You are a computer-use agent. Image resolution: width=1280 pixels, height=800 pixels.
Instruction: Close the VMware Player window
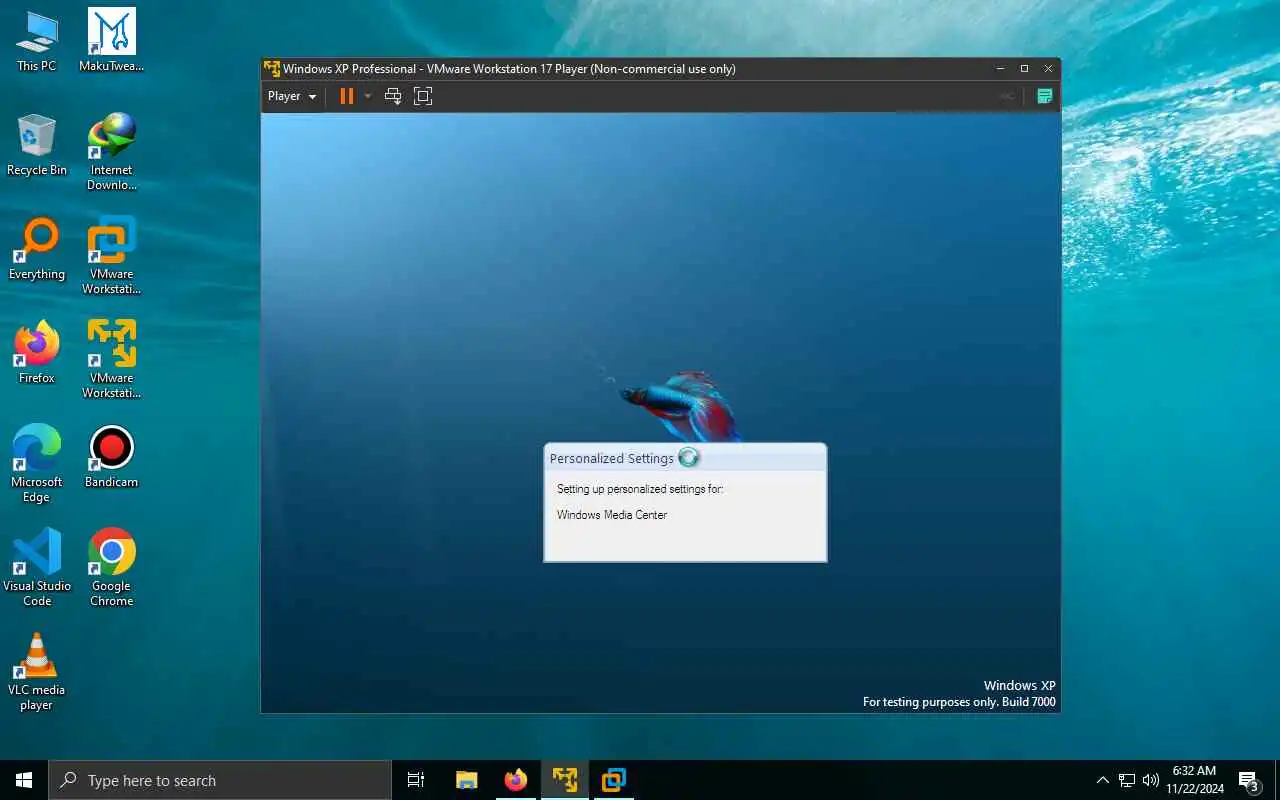(1048, 69)
